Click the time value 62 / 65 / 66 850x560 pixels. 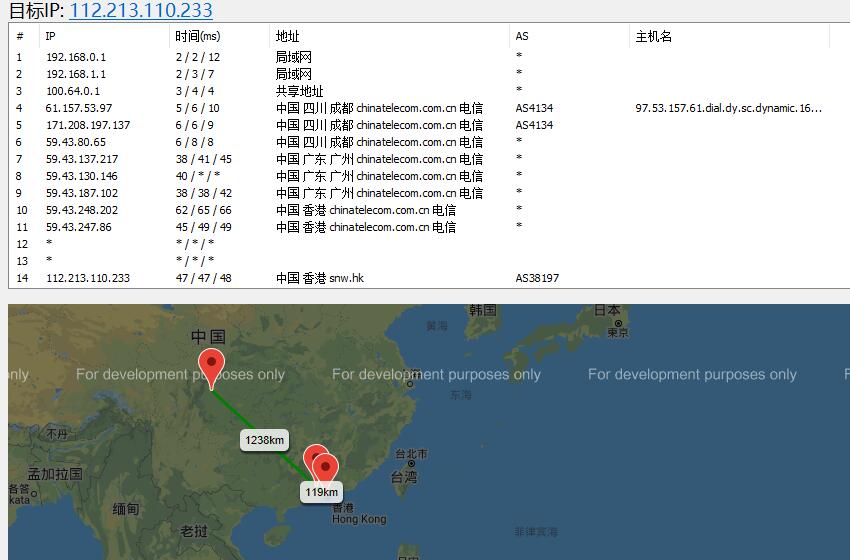coord(204,210)
